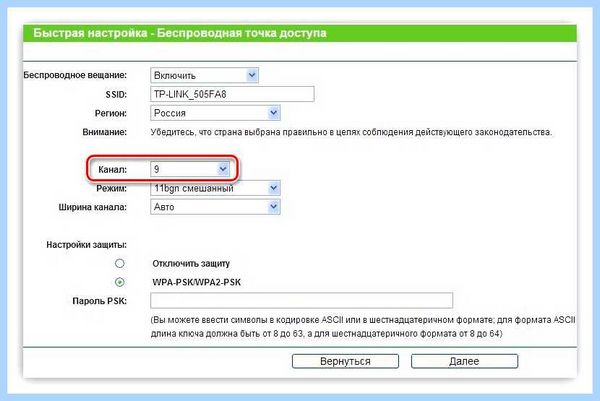Screen dimensions: 600x401
Task: Click the Режим: label
Action: pyautogui.click(x=111, y=188)
